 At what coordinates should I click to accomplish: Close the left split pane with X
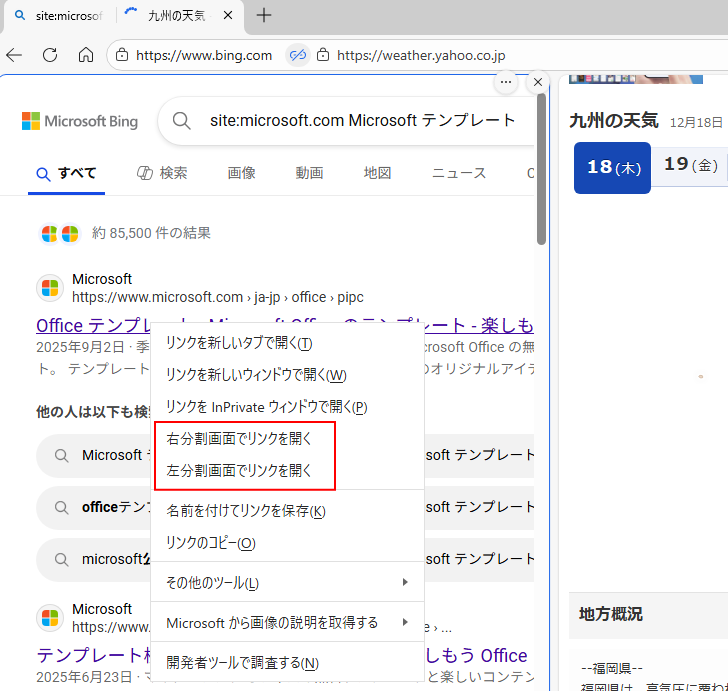[x=538, y=82]
